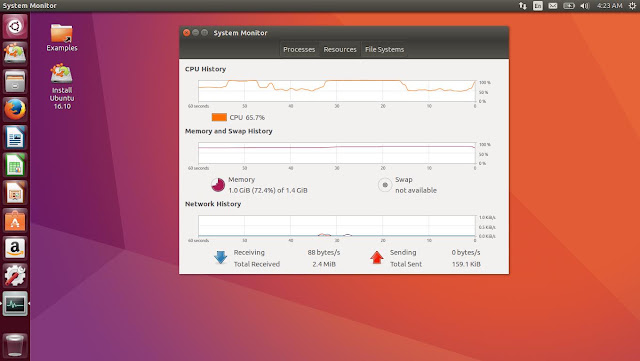The height and width of the screenshot is (361, 640).
Task: Click the Swap 'not available' text
Action: pyautogui.click(x=416, y=190)
